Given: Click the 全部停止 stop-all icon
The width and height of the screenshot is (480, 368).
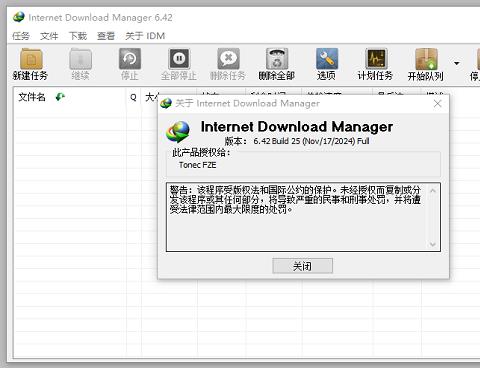Looking at the screenshot, I should 179,59.
